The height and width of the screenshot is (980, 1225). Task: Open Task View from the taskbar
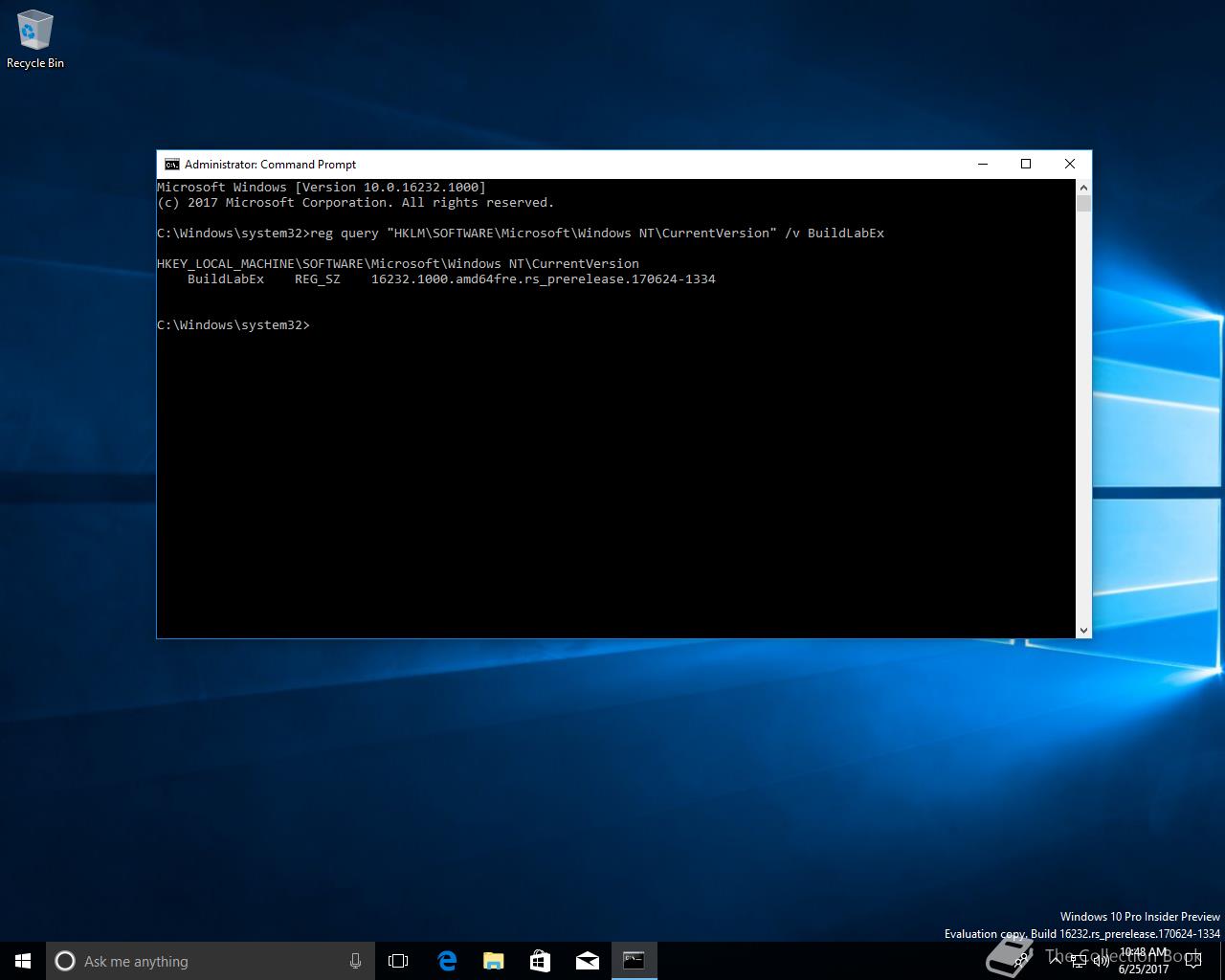(x=398, y=961)
